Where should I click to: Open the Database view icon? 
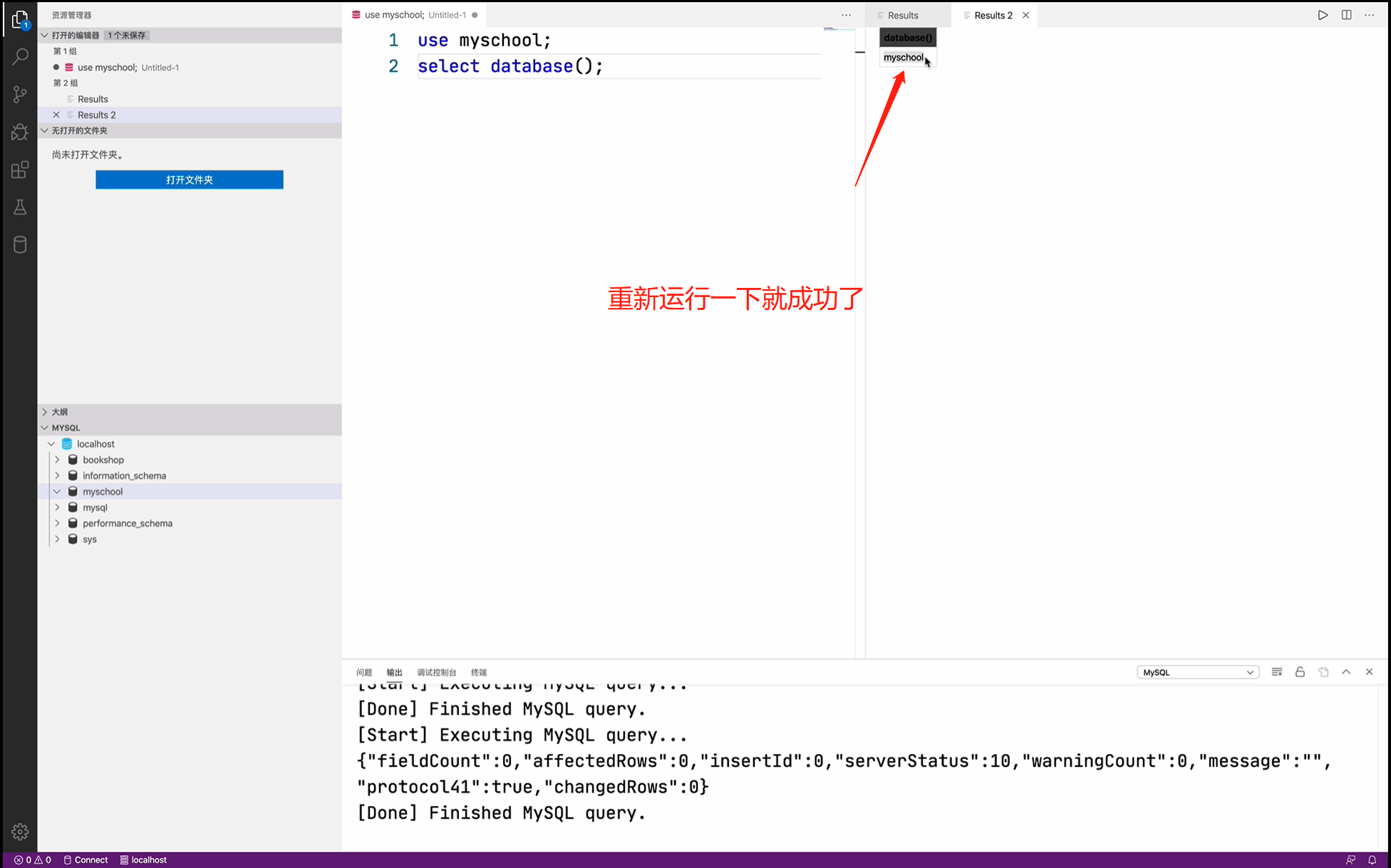(20, 244)
